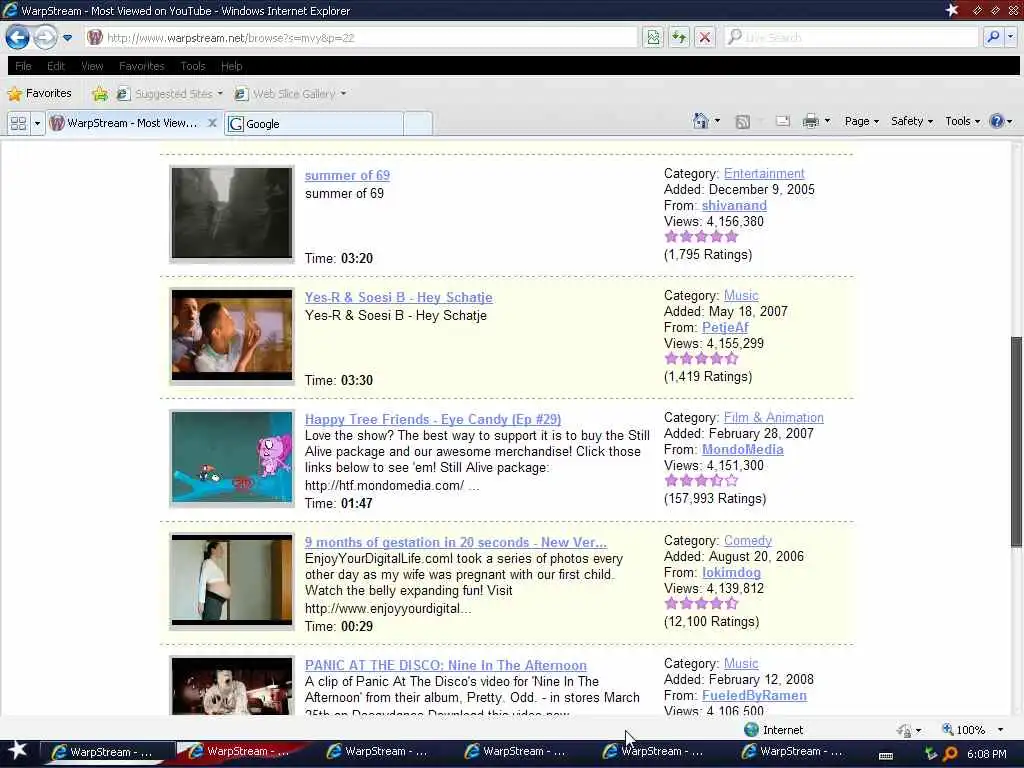Click the star rating for summer of 69
This screenshot has width=1024, height=768.
point(701,236)
